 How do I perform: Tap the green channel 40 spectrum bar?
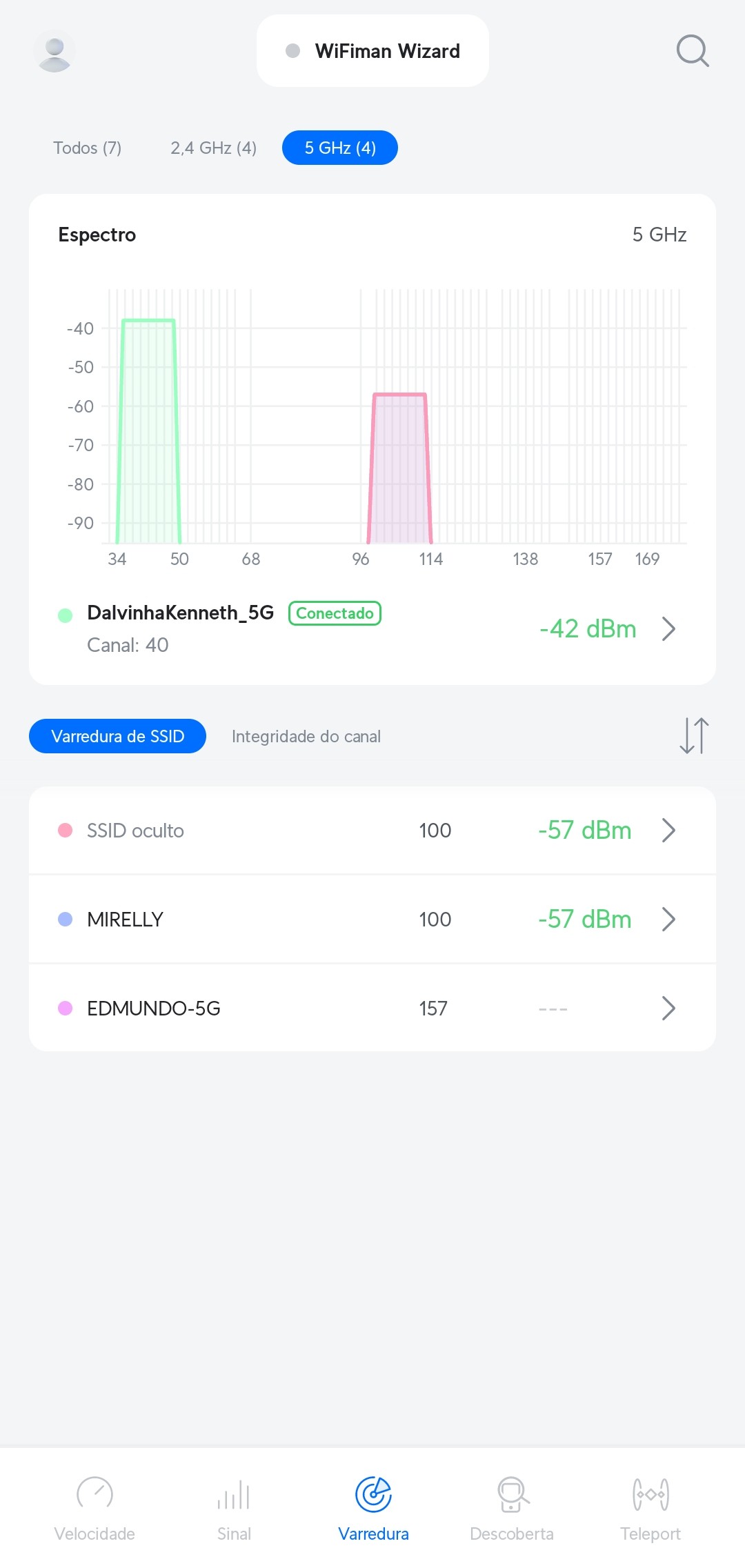(148, 431)
